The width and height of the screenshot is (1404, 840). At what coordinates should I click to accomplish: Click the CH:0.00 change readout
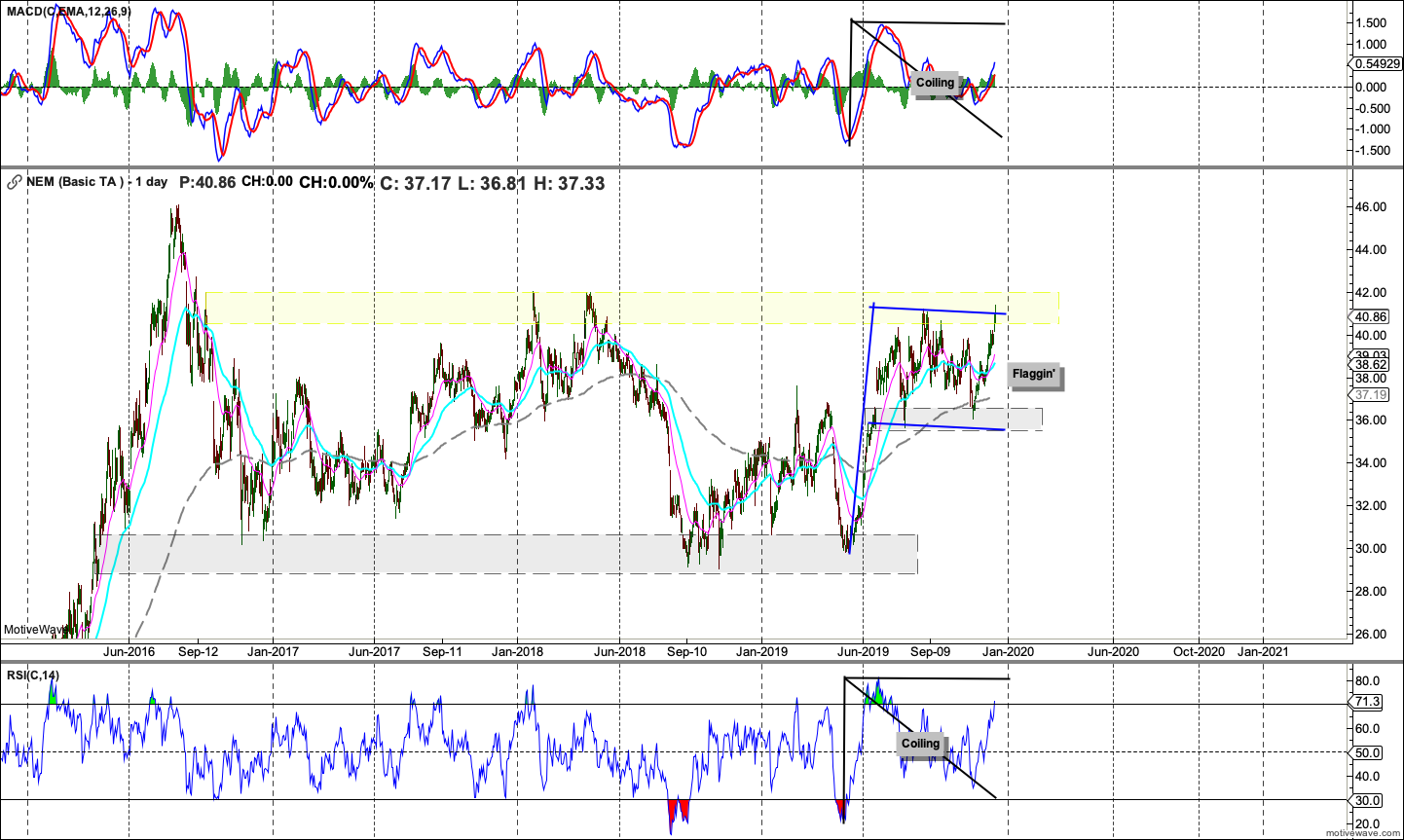[267, 182]
